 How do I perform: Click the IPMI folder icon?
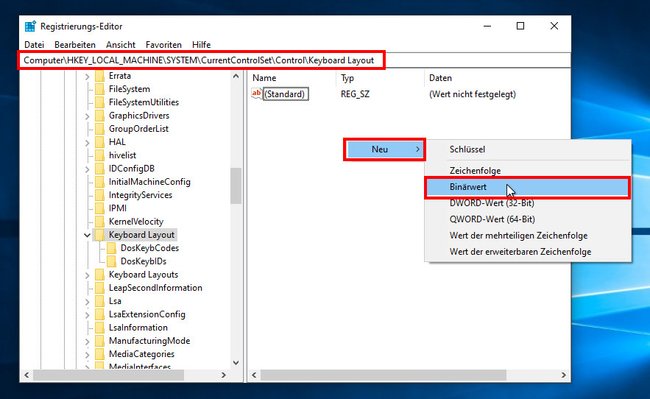click(x=99, y=208)
